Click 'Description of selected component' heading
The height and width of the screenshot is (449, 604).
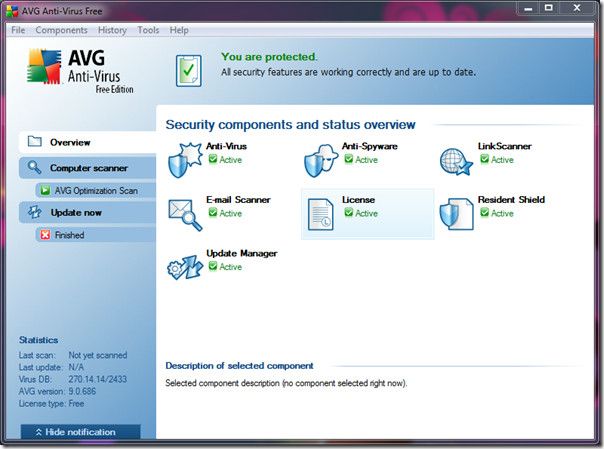(239, 366)
